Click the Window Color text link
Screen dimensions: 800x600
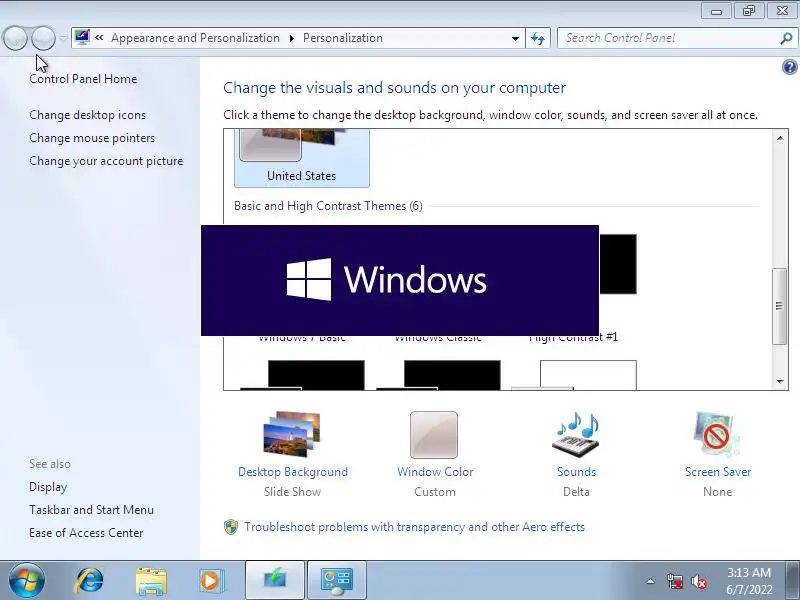pyautogui.click(x=435, y=472)
